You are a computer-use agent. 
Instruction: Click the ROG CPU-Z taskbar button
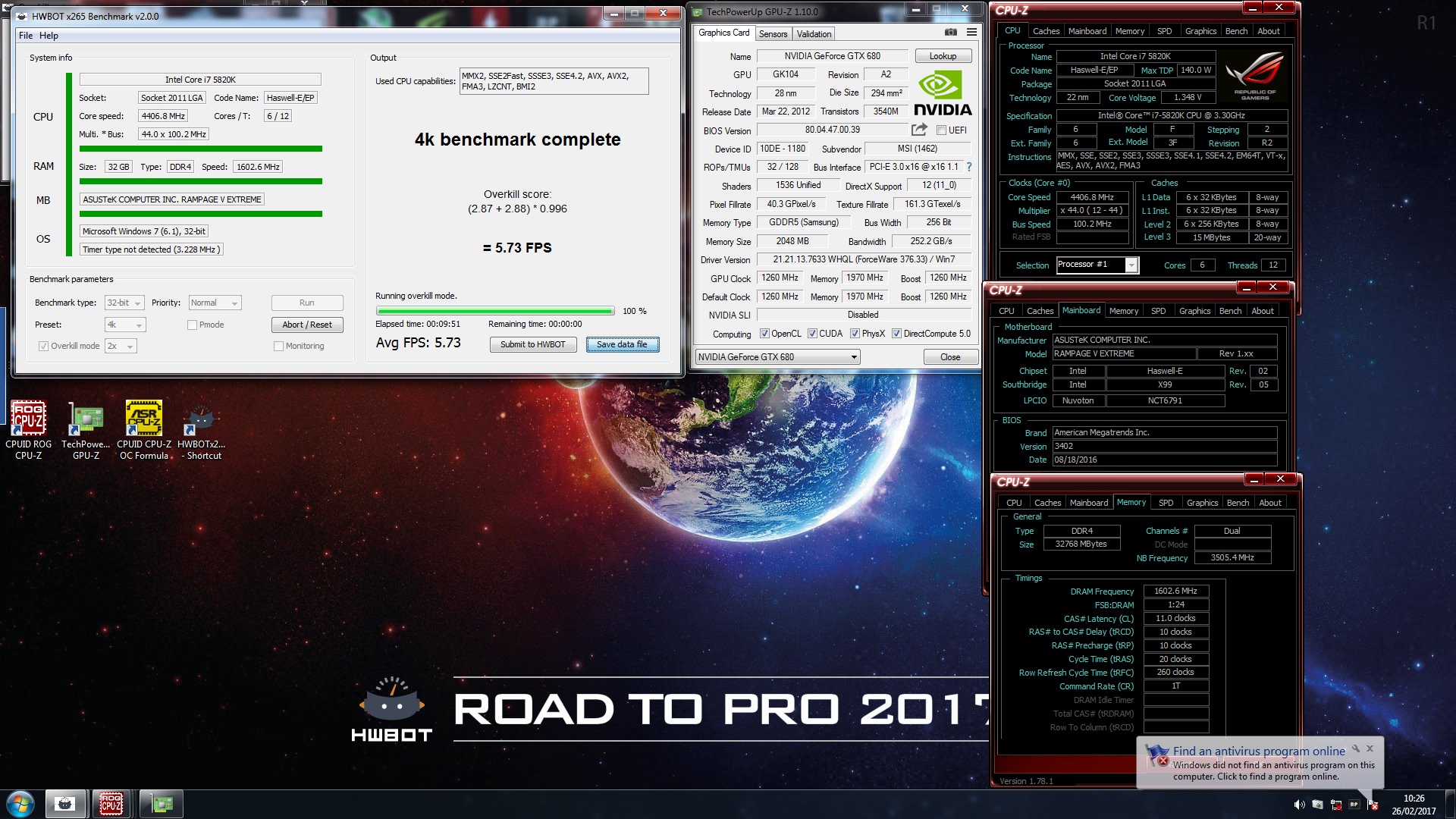coord(111,804)
